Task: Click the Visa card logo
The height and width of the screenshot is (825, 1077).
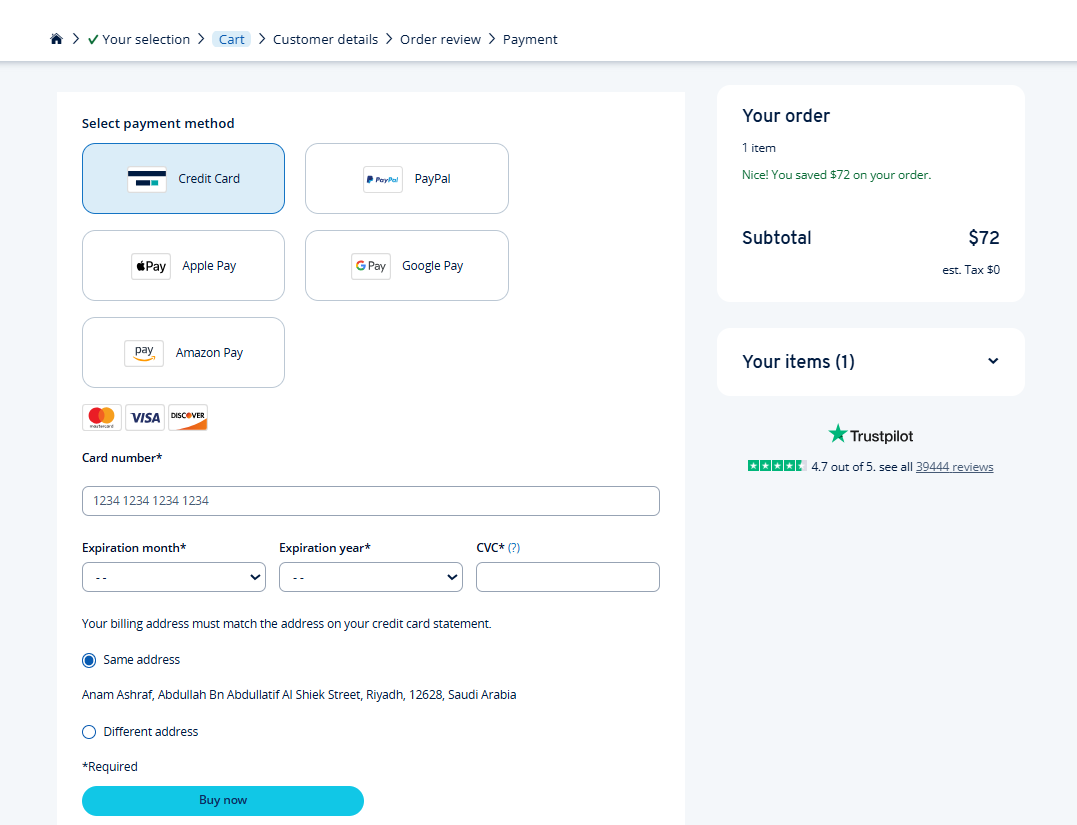Action: pos(145,418)
